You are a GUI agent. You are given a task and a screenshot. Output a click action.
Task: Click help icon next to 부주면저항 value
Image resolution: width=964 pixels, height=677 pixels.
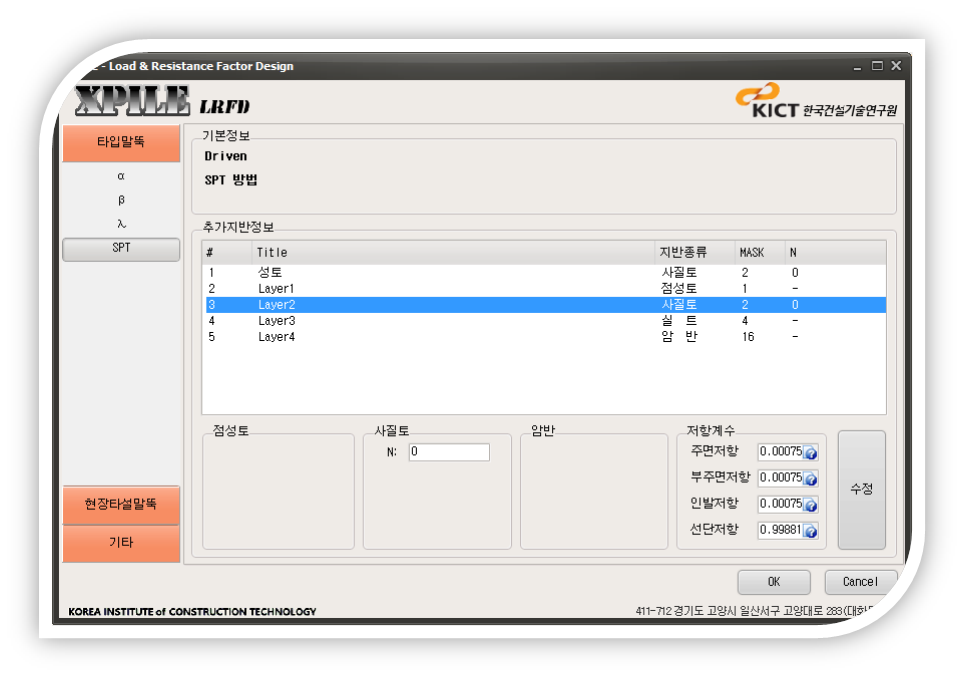pos(811,479)
